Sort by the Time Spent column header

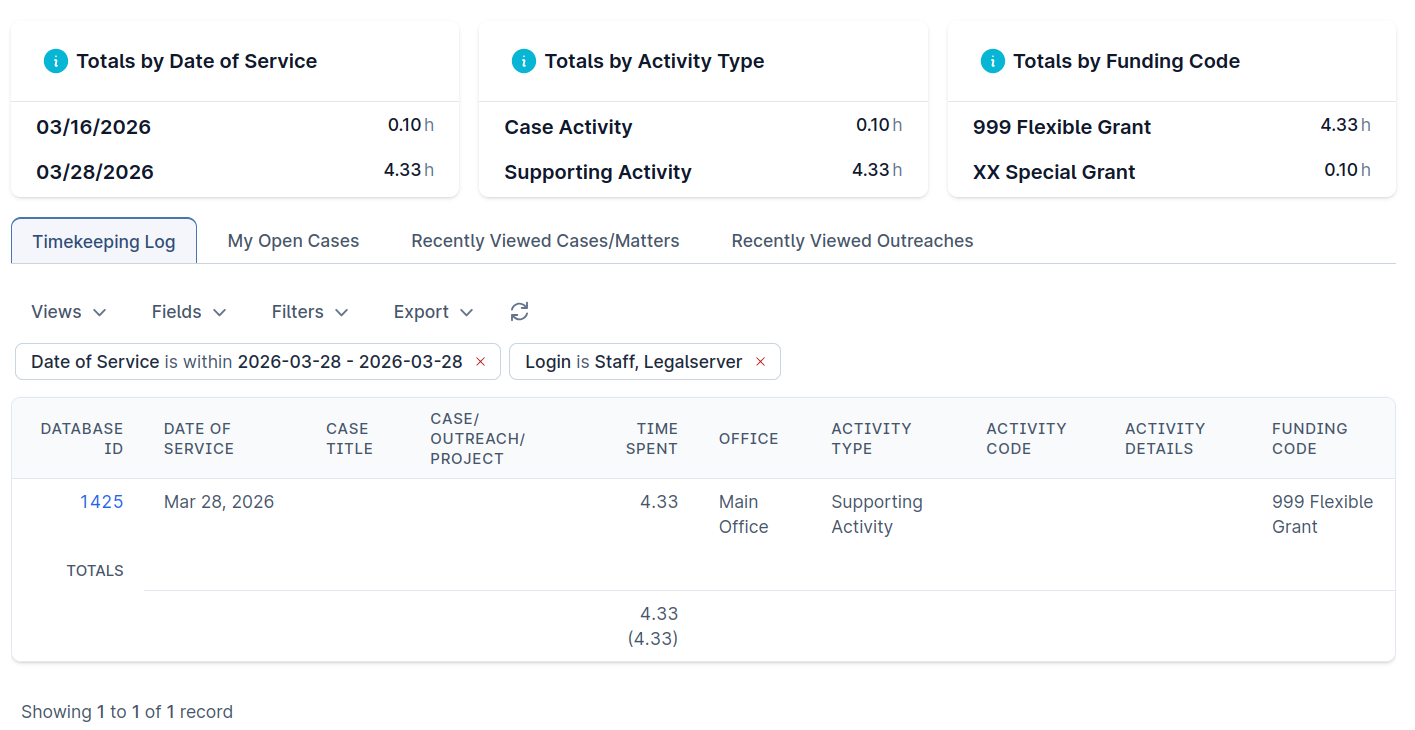[x=651, y=439]
